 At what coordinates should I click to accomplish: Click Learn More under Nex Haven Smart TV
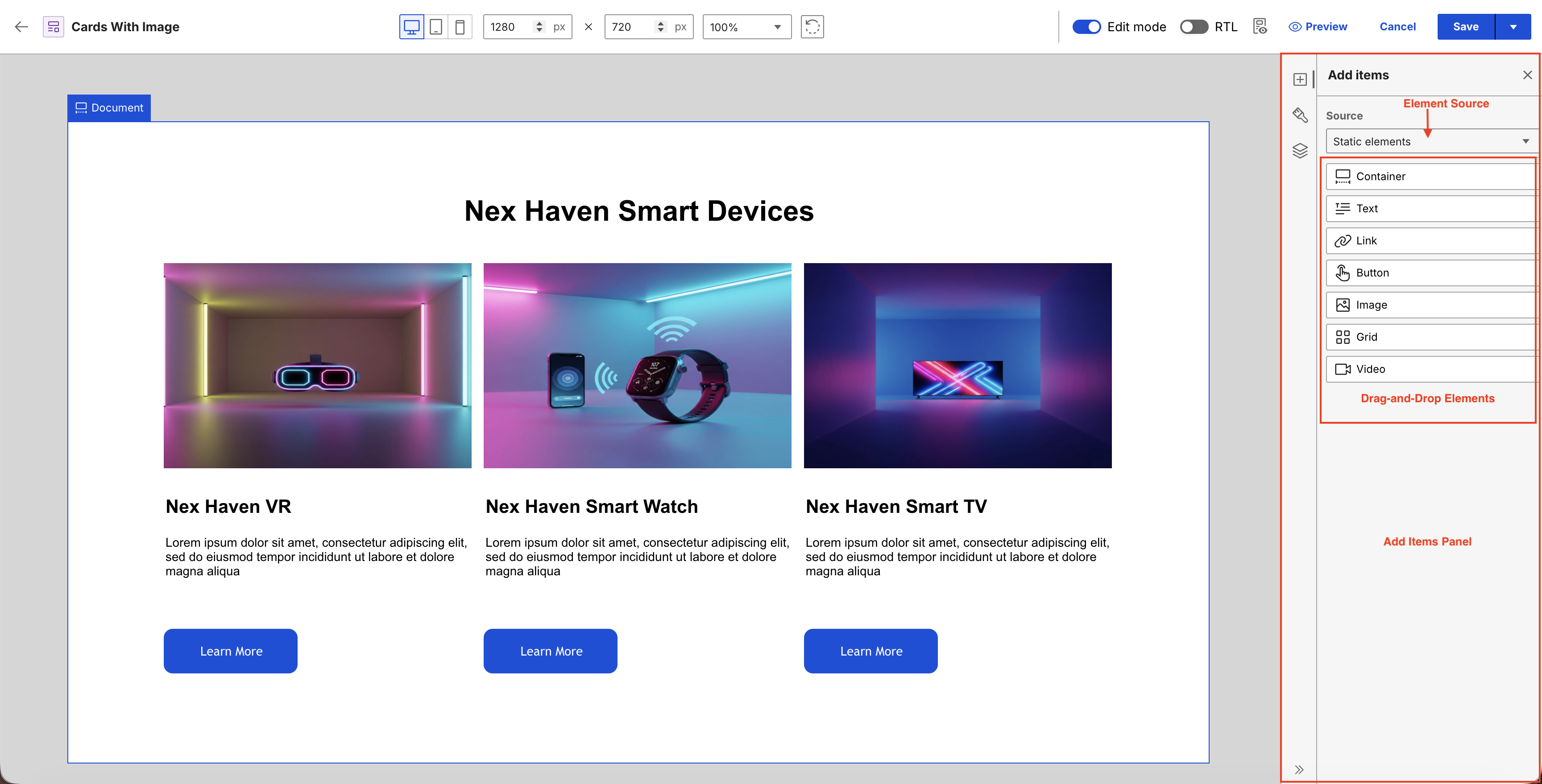point(870,651)
